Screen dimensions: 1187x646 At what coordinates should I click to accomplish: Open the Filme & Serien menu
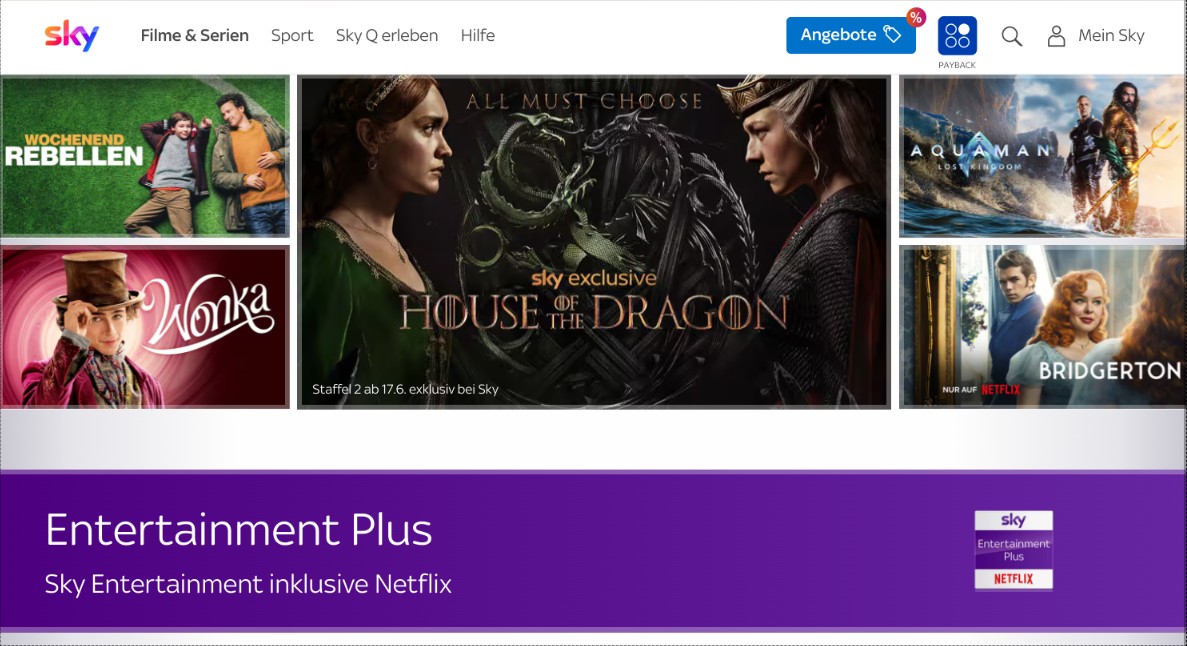(x=194, y=35)
